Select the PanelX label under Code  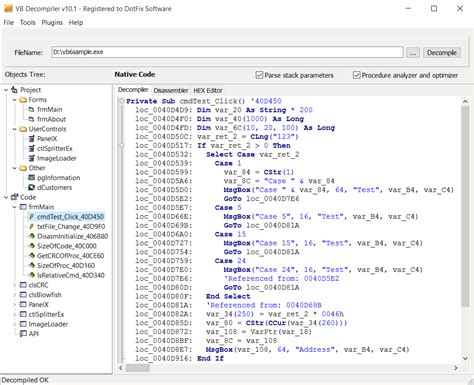[x=39, y=304]
